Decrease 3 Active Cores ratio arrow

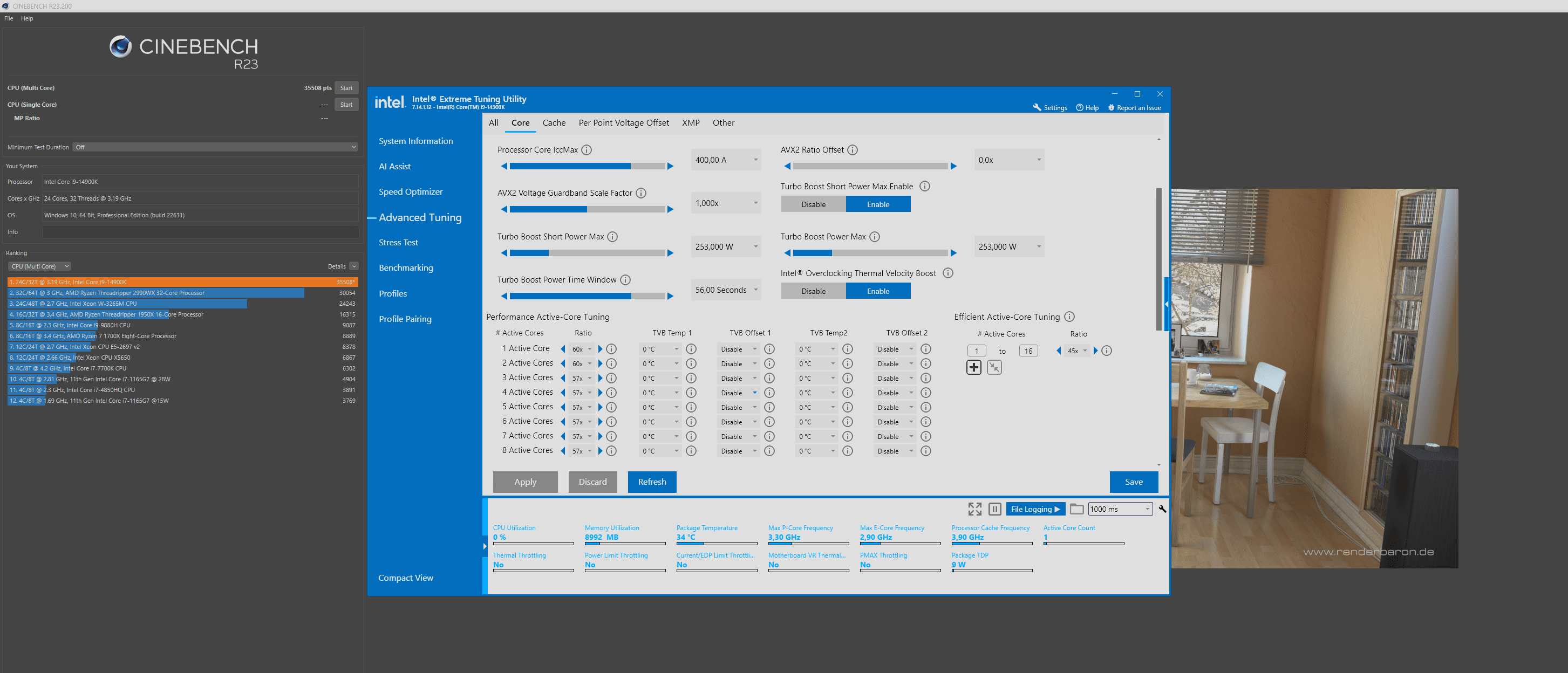pyautogui.click(x=562, y=379)
